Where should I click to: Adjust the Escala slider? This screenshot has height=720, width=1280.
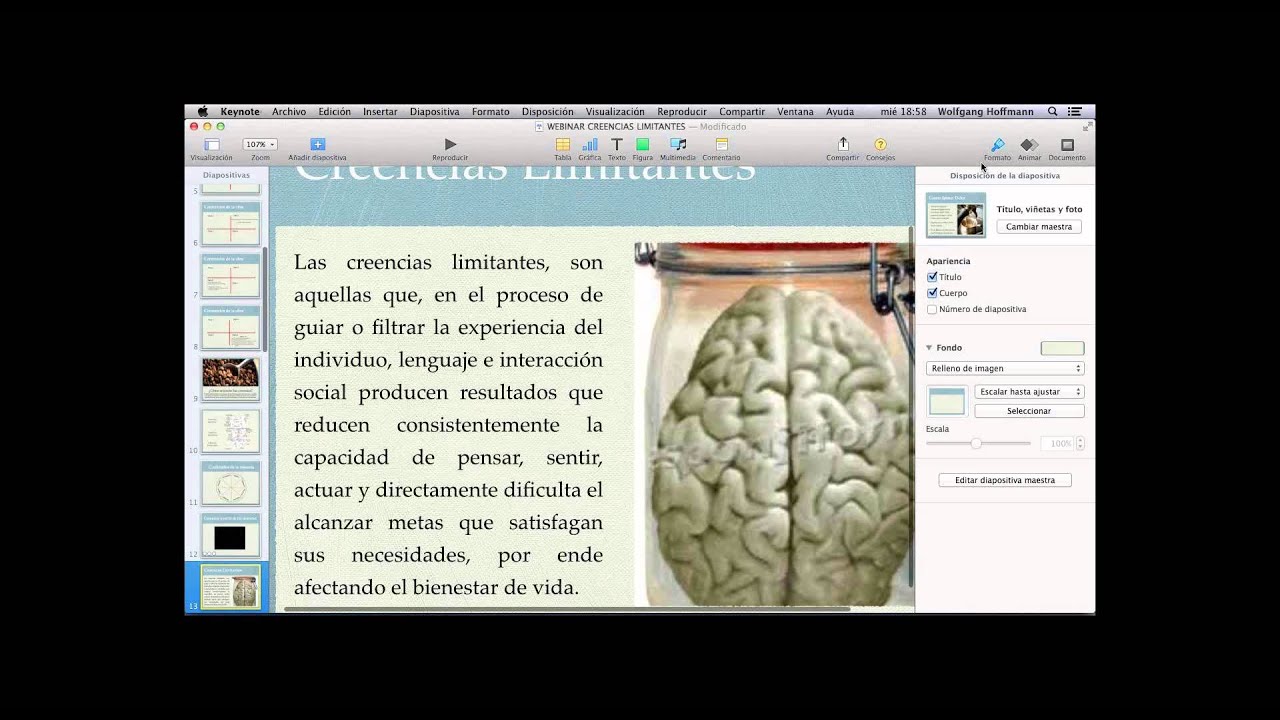[x=977, y=443]
